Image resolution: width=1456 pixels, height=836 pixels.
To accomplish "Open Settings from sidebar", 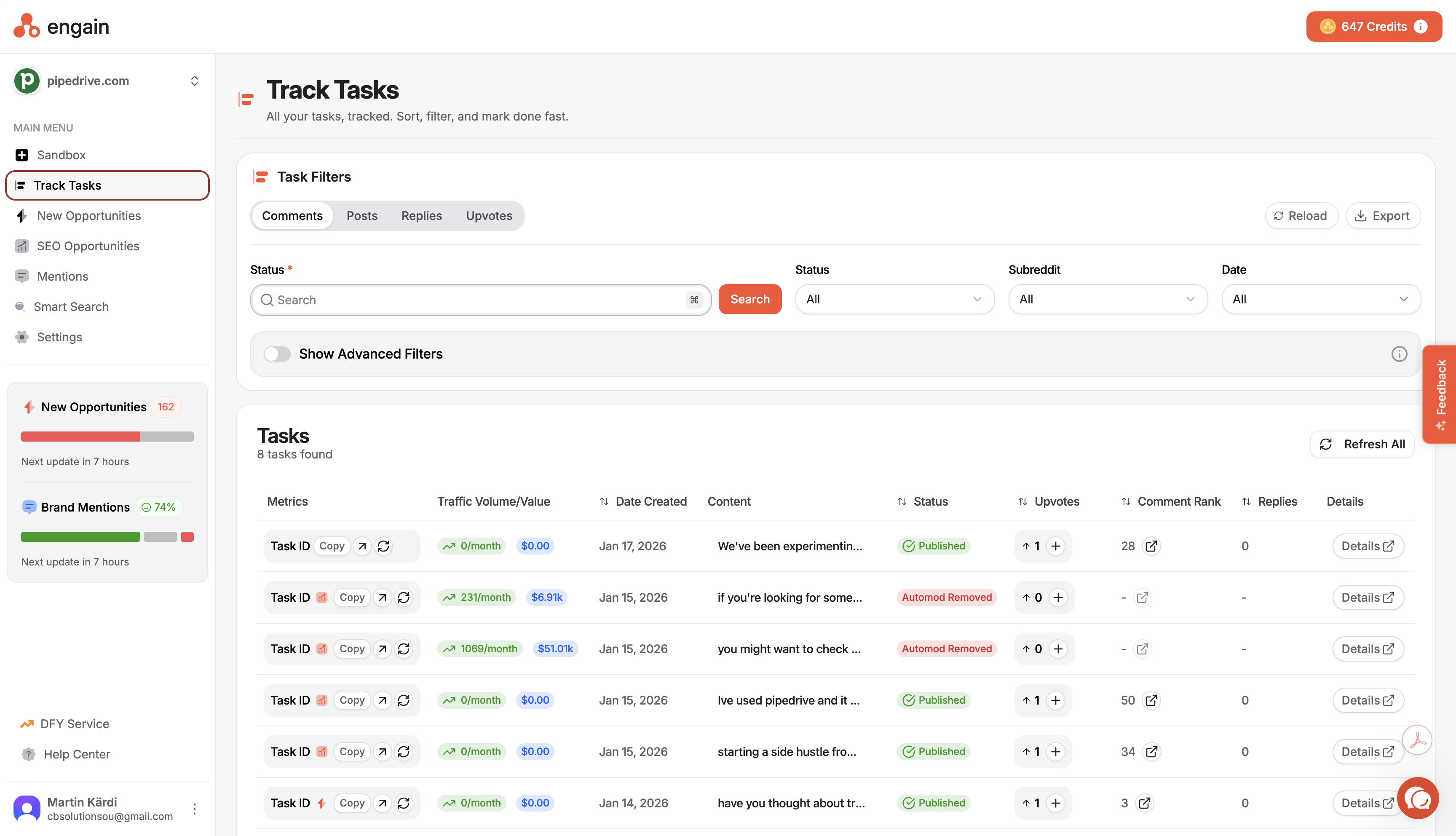I will coord(59,337).
